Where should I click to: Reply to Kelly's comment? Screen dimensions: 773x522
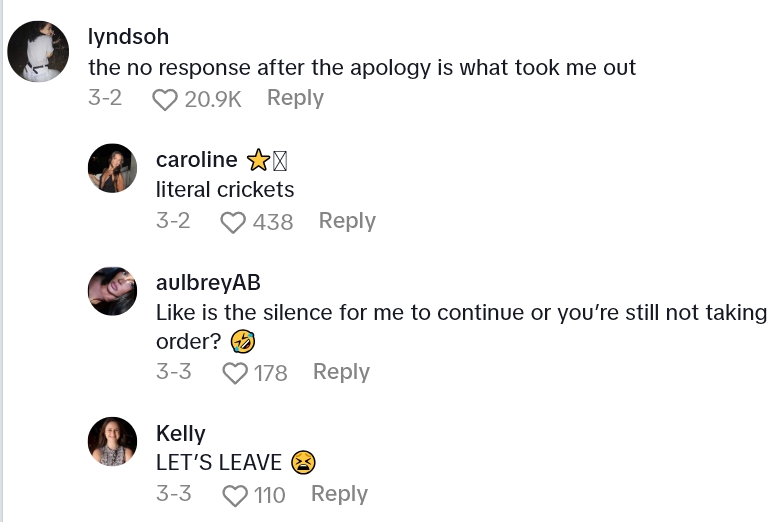coord(339,494)
